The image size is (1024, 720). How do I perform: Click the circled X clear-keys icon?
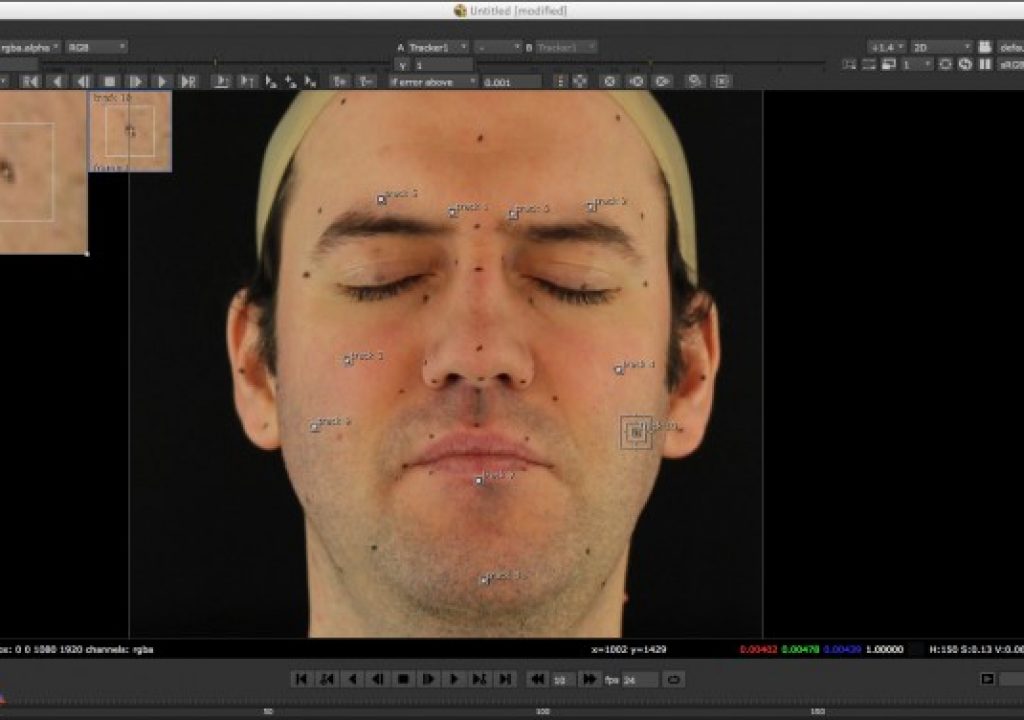coord(609,82)
